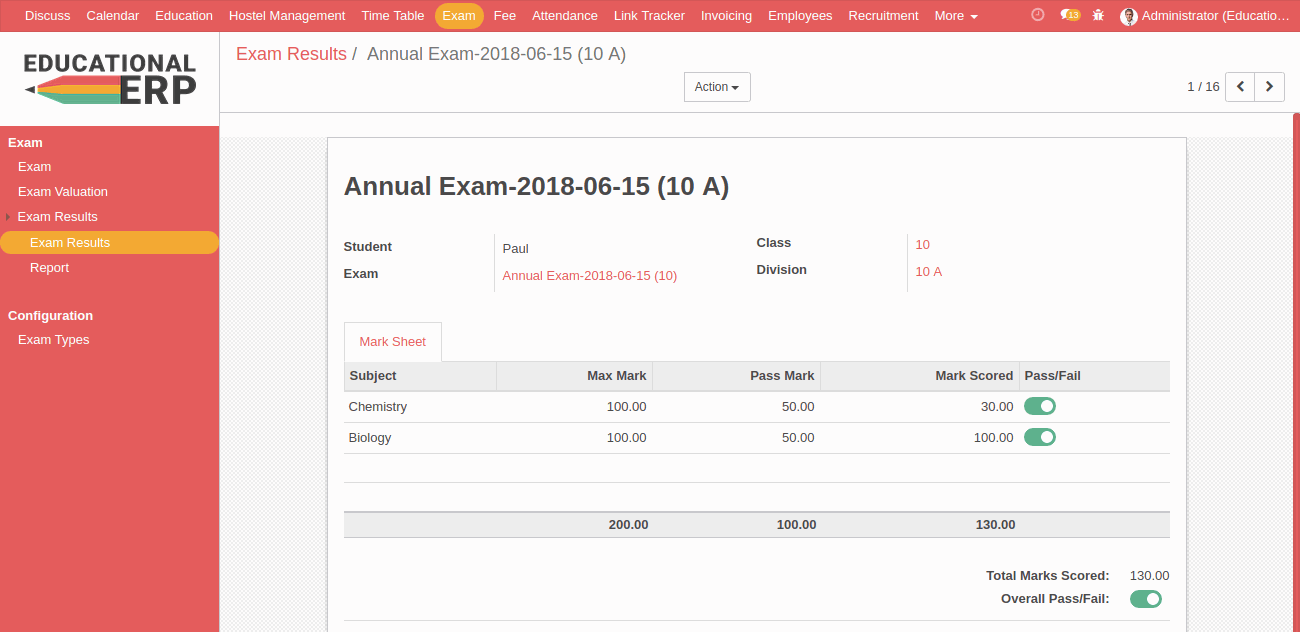Image resolution: width=1300 pixels, height=632 pixels.
Task: Go to next exam result record
Action: (x=1269, y=87)
